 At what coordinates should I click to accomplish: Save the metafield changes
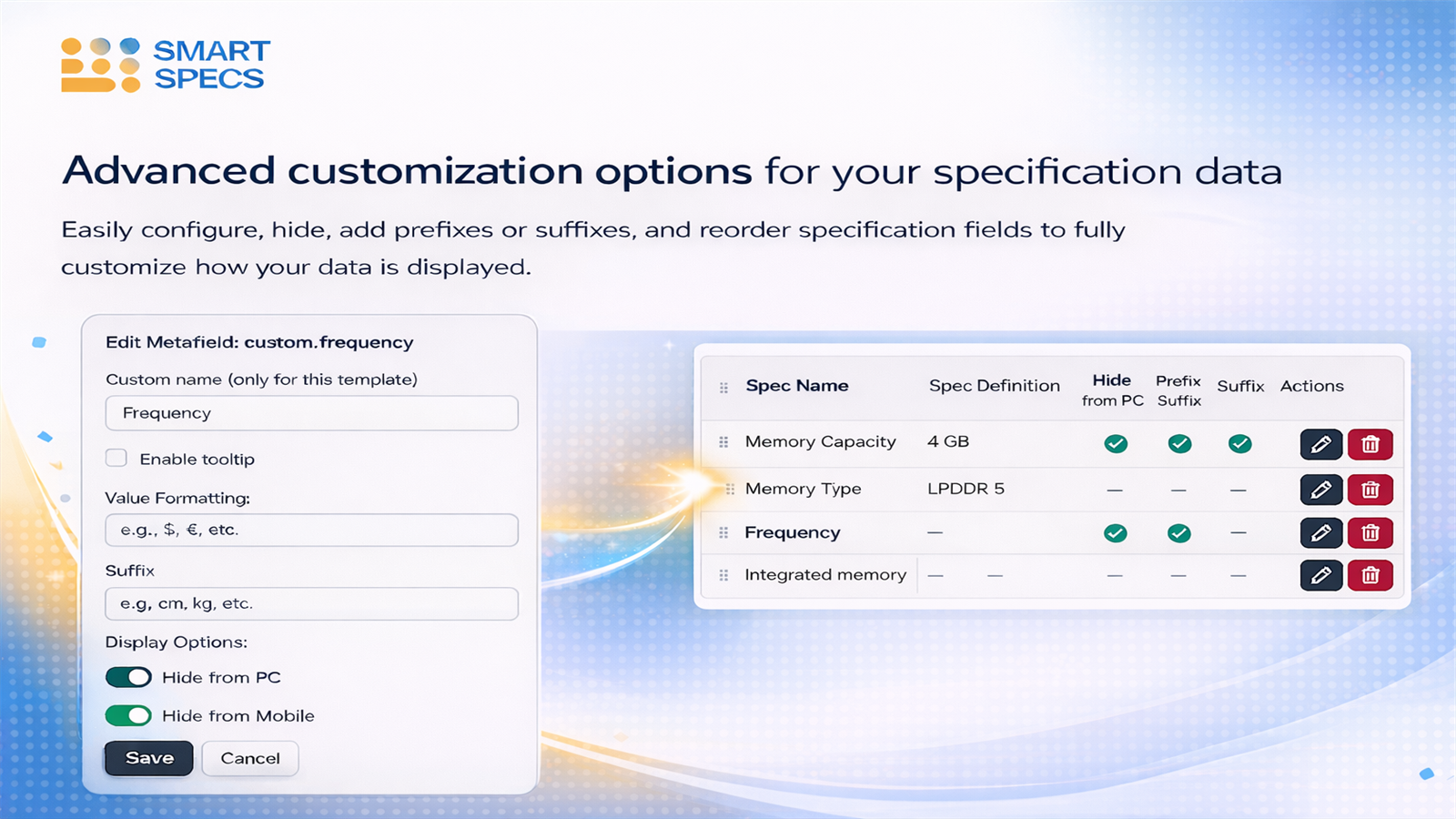tap(148, 758)
